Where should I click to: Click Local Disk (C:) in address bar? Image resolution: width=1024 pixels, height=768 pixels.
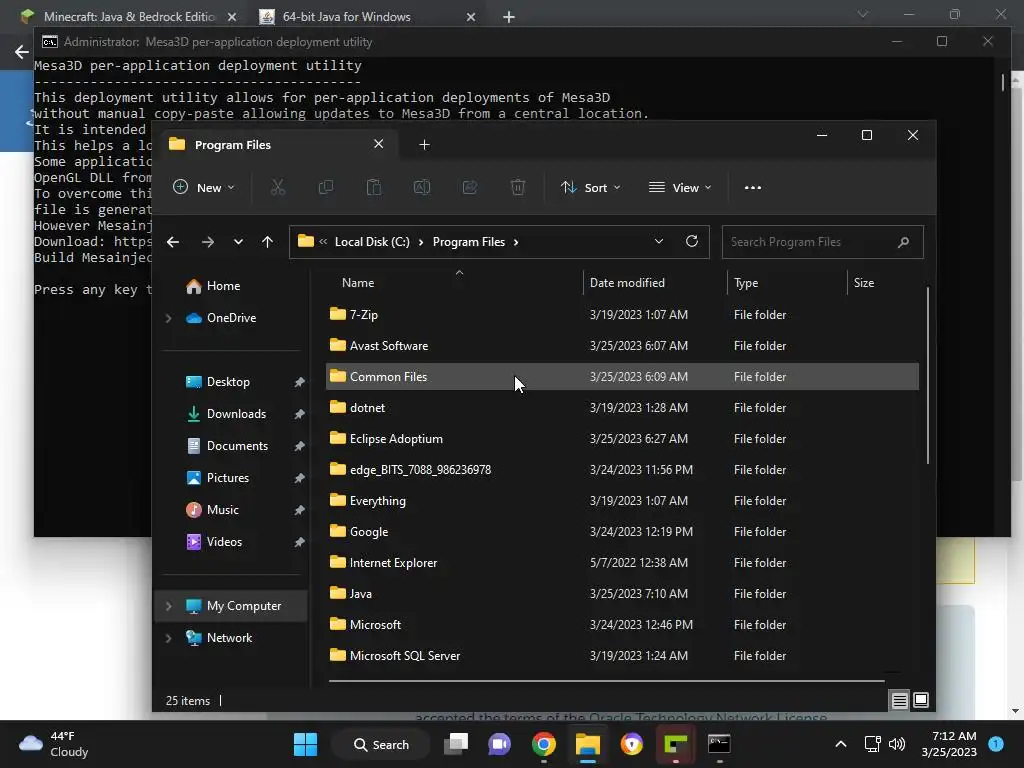pyautogui.click(x=372, y=242)
